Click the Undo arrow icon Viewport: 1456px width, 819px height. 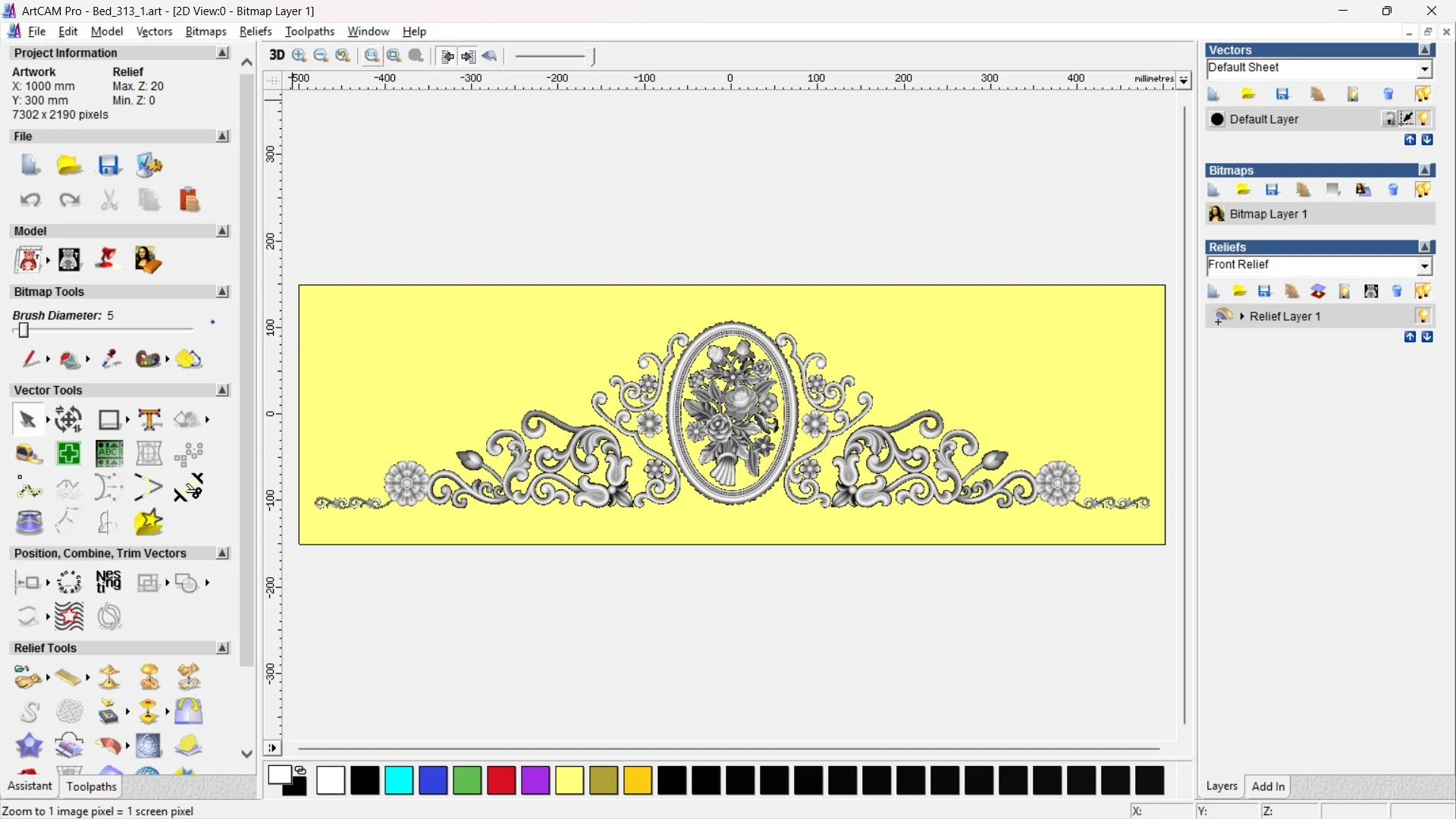30,200
